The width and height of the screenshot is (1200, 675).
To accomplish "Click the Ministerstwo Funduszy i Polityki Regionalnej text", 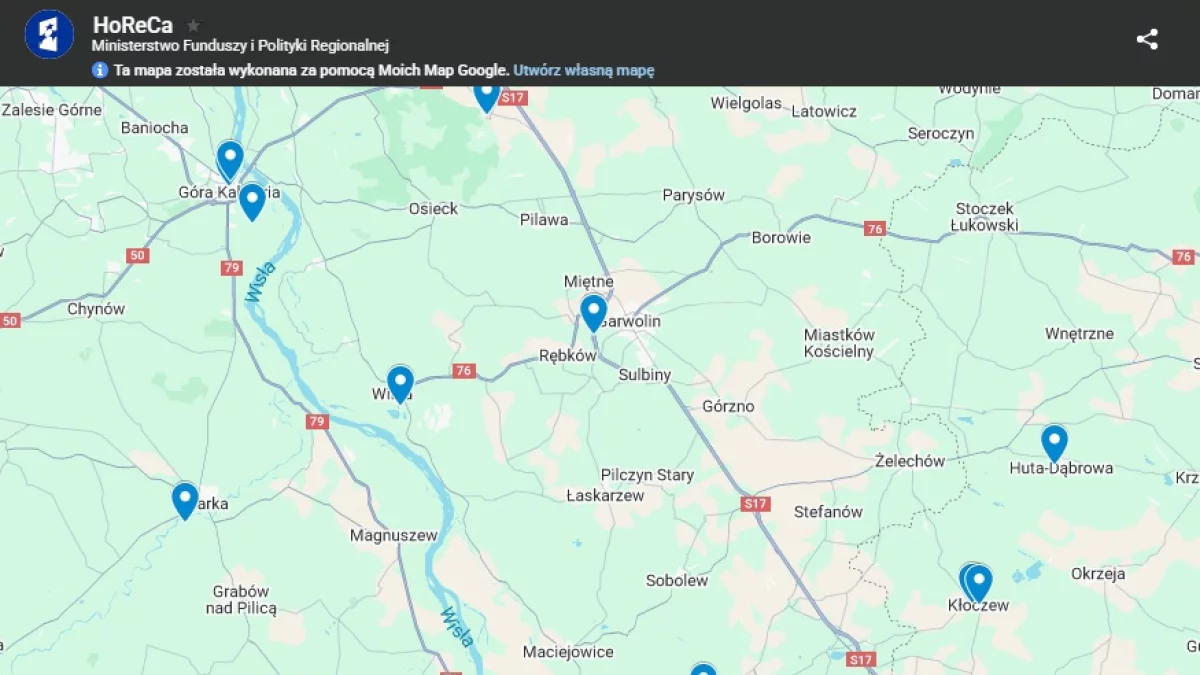I will pyautogui.click(x=240, y=46).
